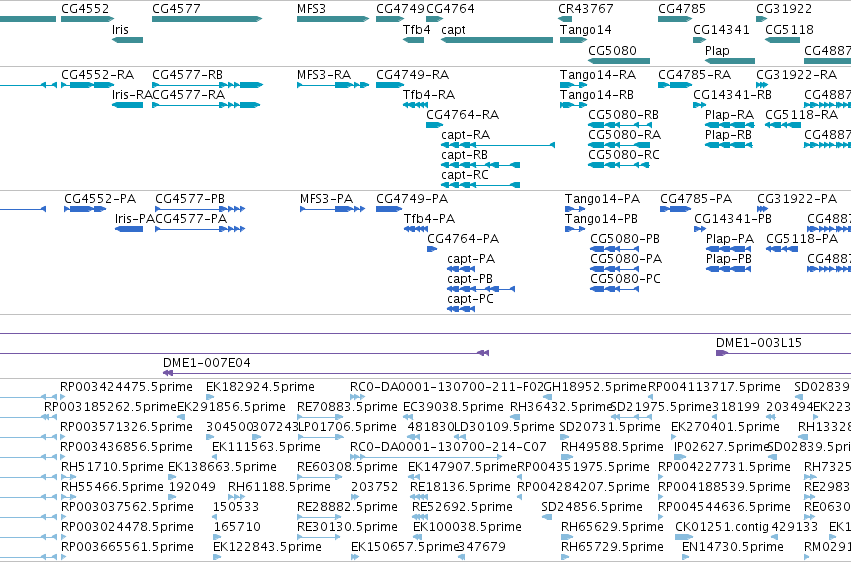Select EST RP003424475.5prime

[x=126, y=387]
